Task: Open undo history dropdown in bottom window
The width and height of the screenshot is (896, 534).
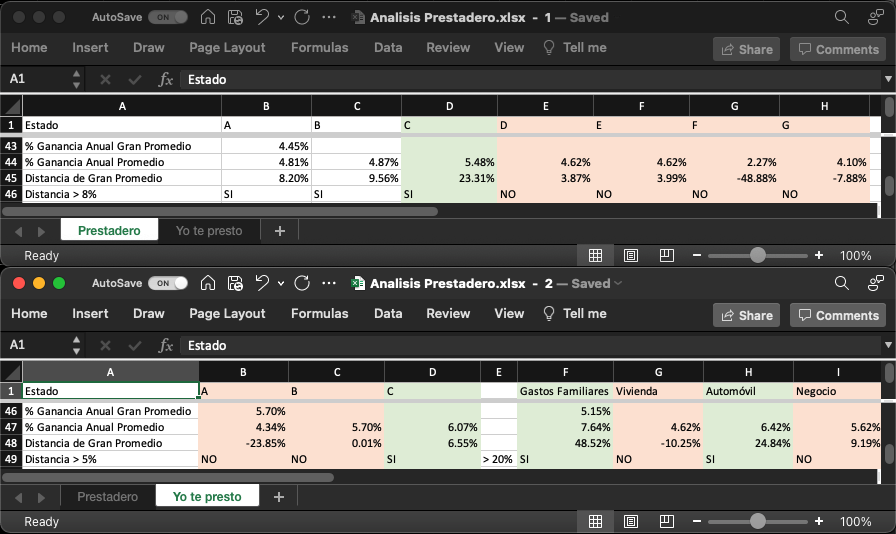Action: [281, 284]
